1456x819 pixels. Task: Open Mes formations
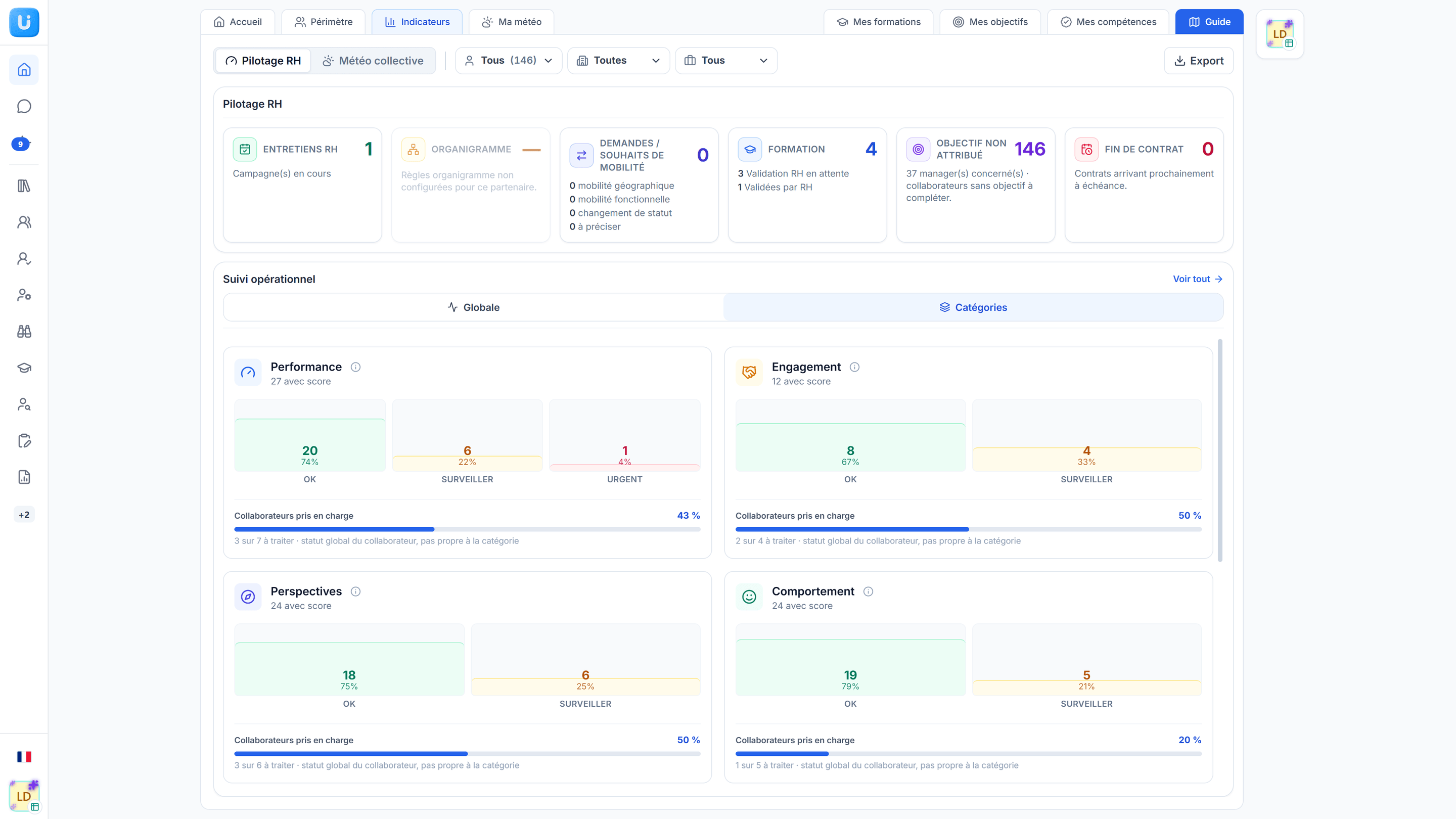click(x=878, y=21)
